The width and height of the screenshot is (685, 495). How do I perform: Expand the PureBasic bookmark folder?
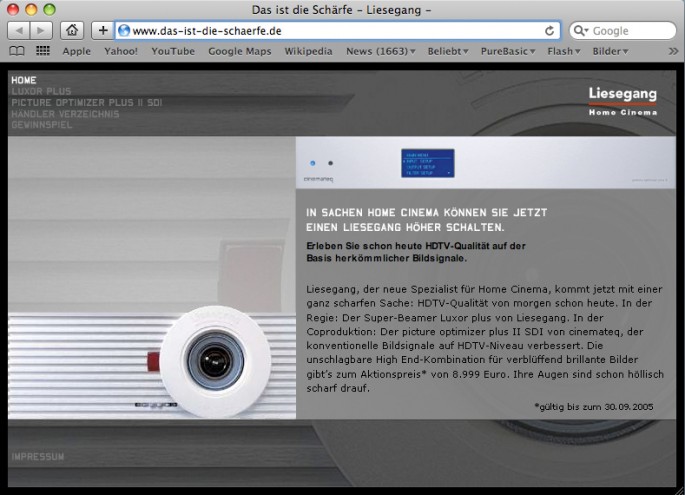(508, 51)
